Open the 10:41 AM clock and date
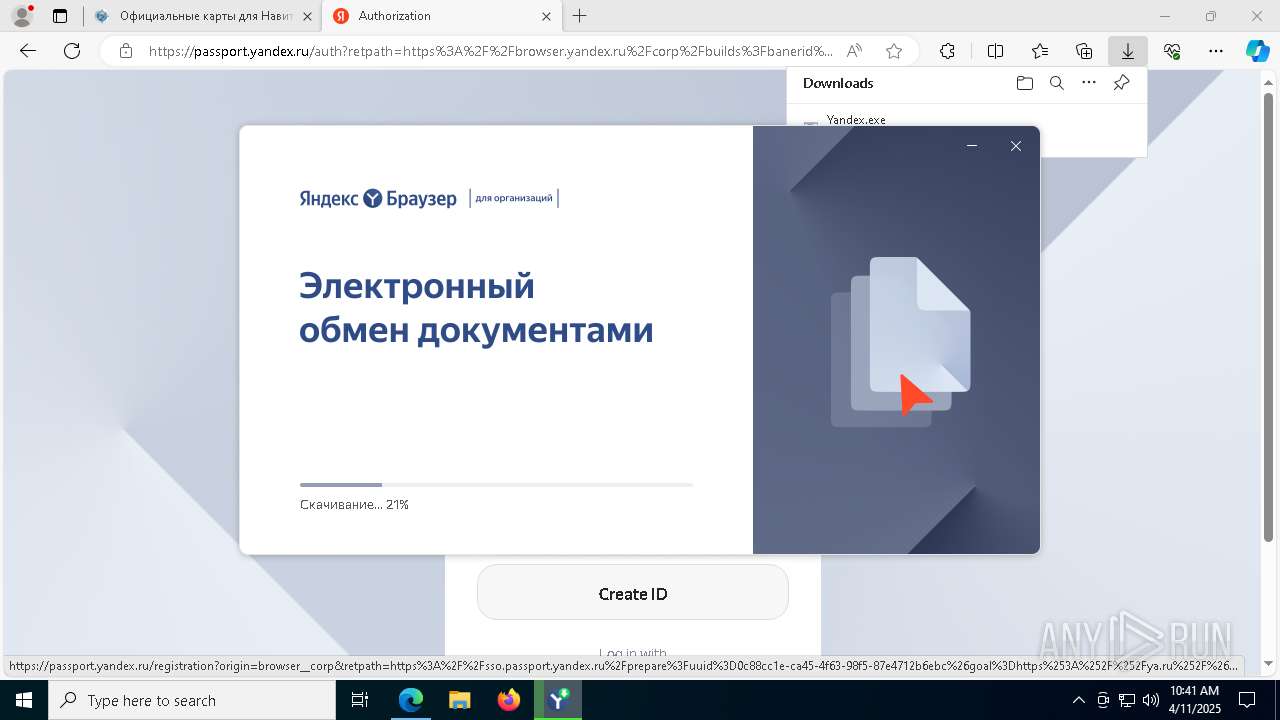 pos(1194,700)
